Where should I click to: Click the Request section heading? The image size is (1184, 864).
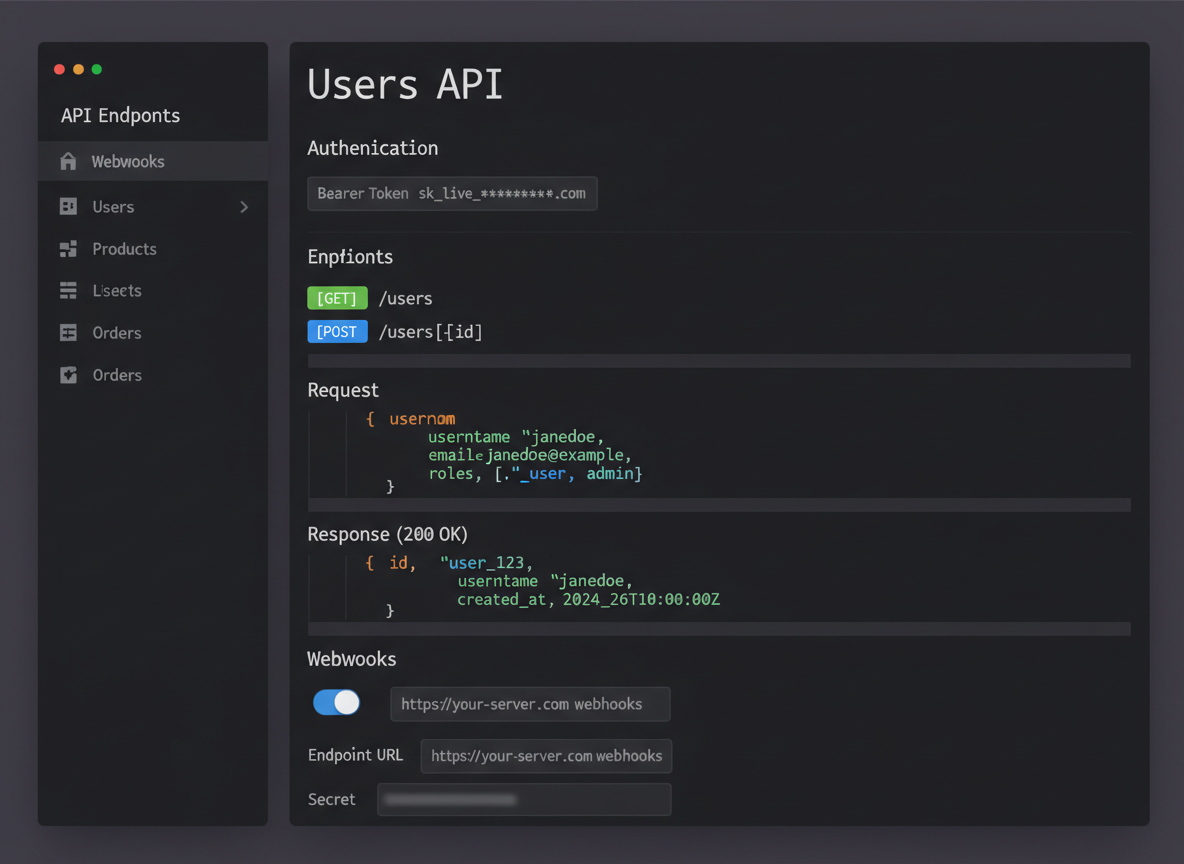[343, 390]
